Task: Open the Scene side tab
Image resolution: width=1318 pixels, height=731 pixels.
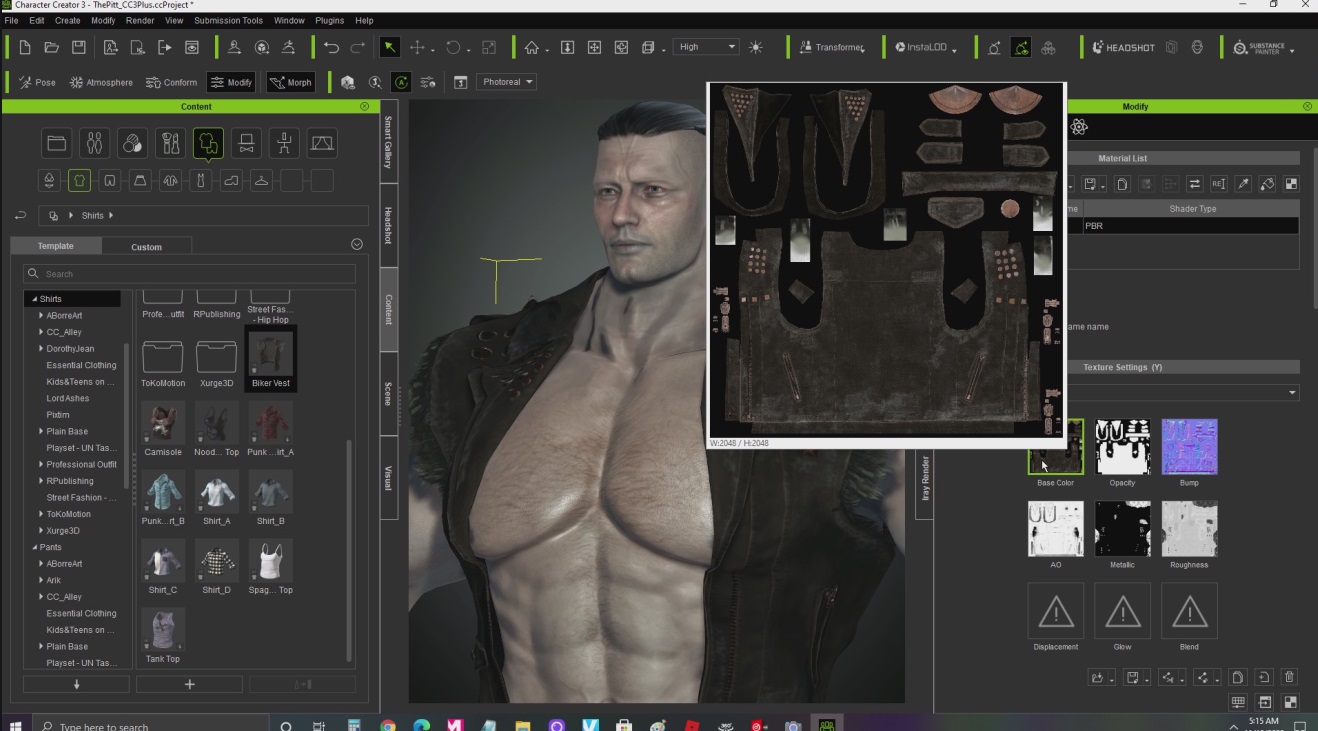Action: pos(389,394)
